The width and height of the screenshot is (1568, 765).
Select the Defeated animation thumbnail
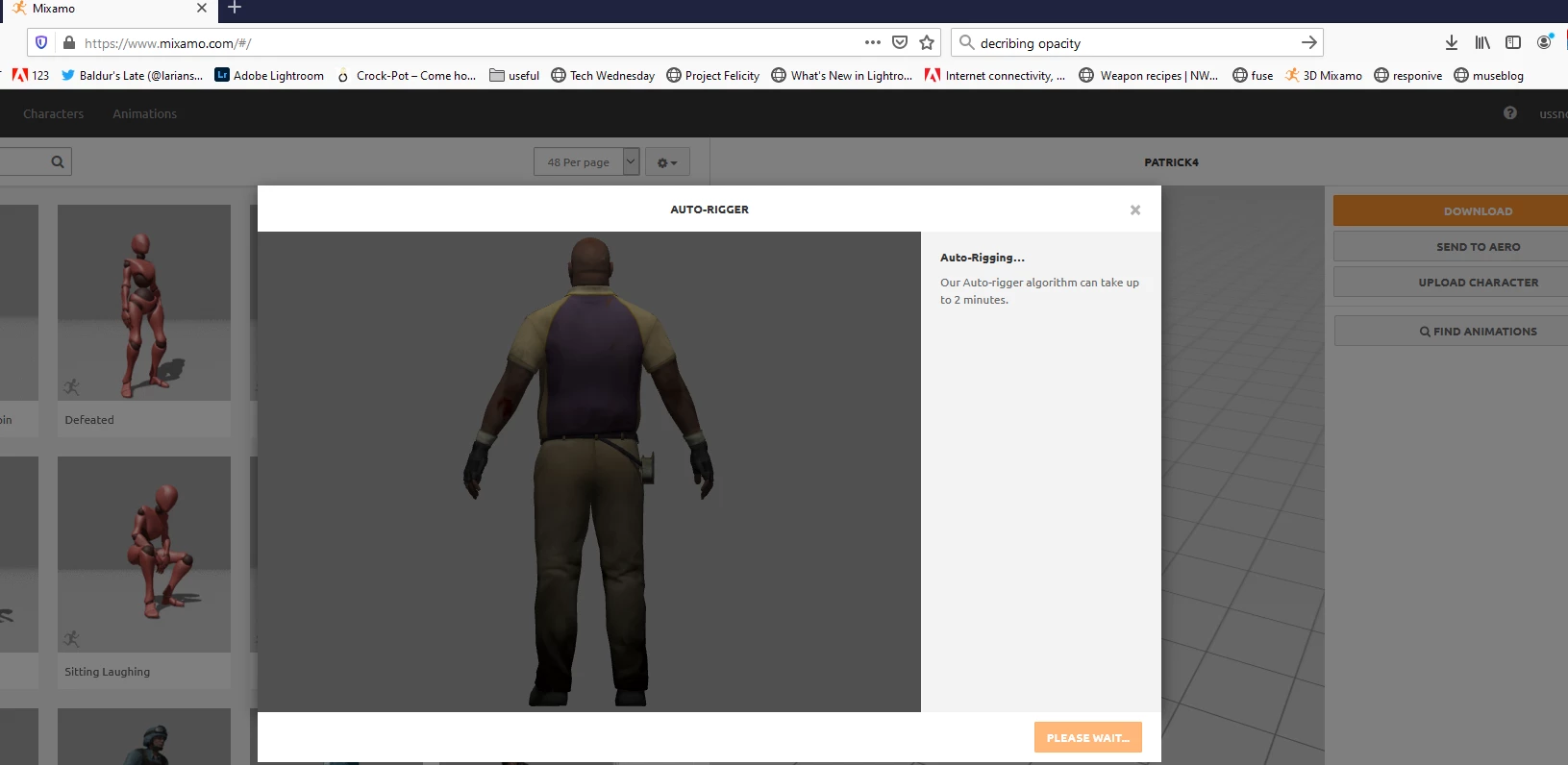(144, 303)
